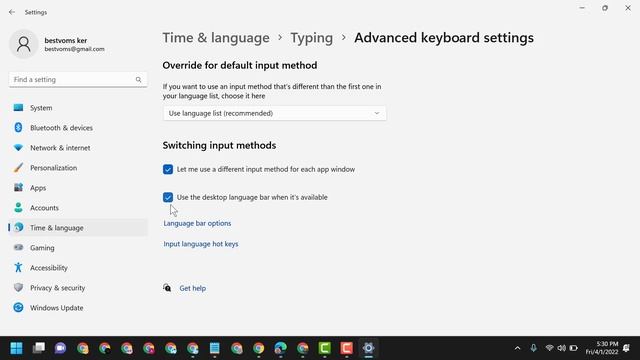Open Windows Update settings
The height and width of the screenshot is (360, 640).
(78, 308)
